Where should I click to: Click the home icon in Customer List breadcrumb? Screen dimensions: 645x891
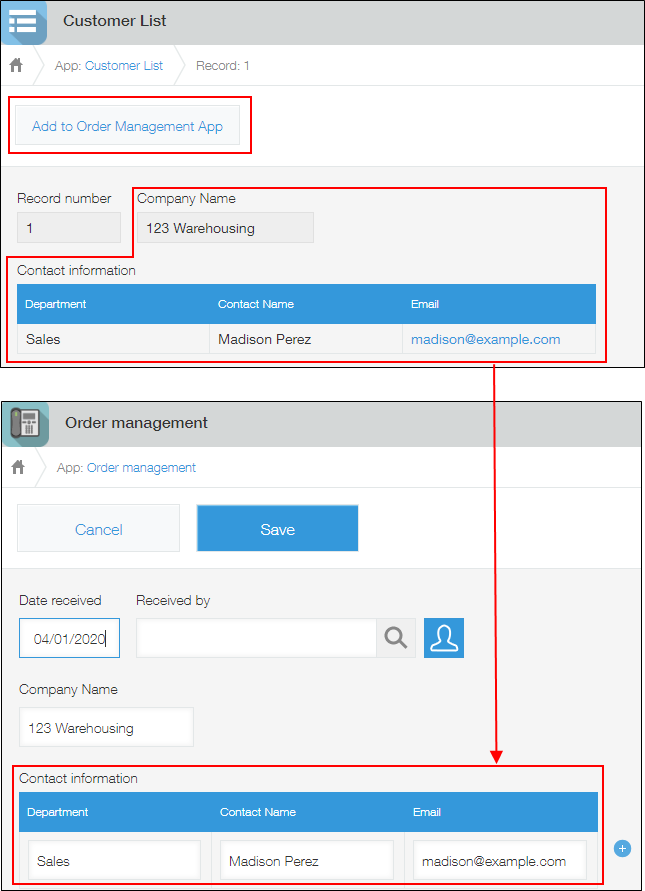pos(17,66)
